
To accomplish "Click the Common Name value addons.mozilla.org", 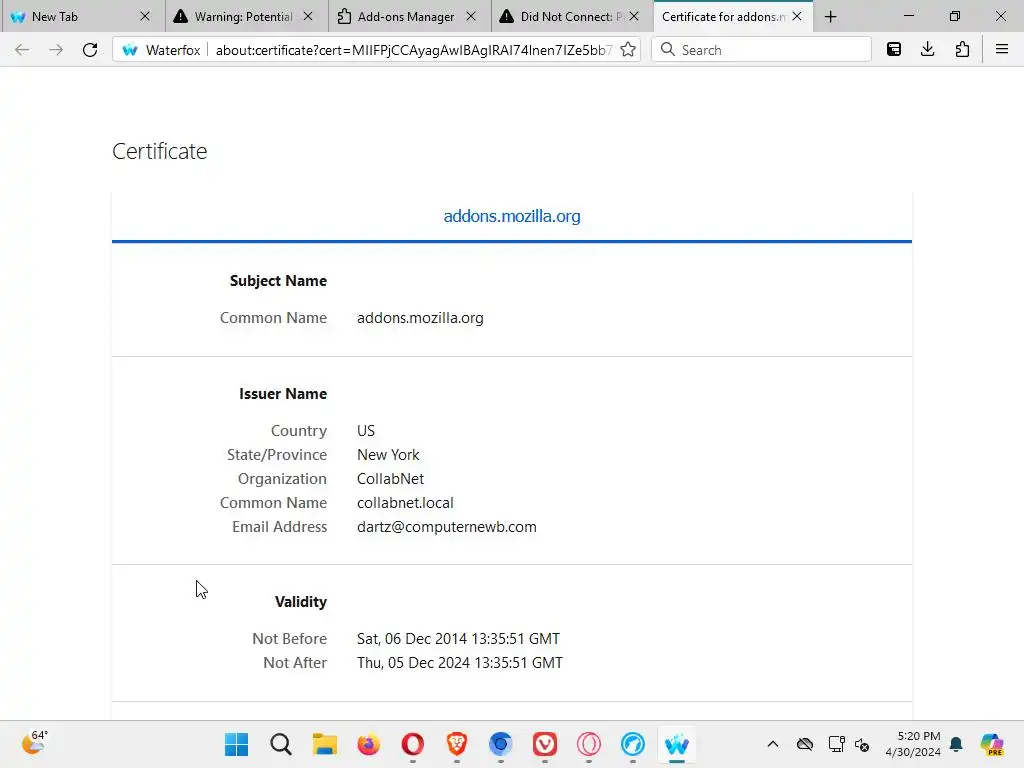I will click(x=420, y=318).
